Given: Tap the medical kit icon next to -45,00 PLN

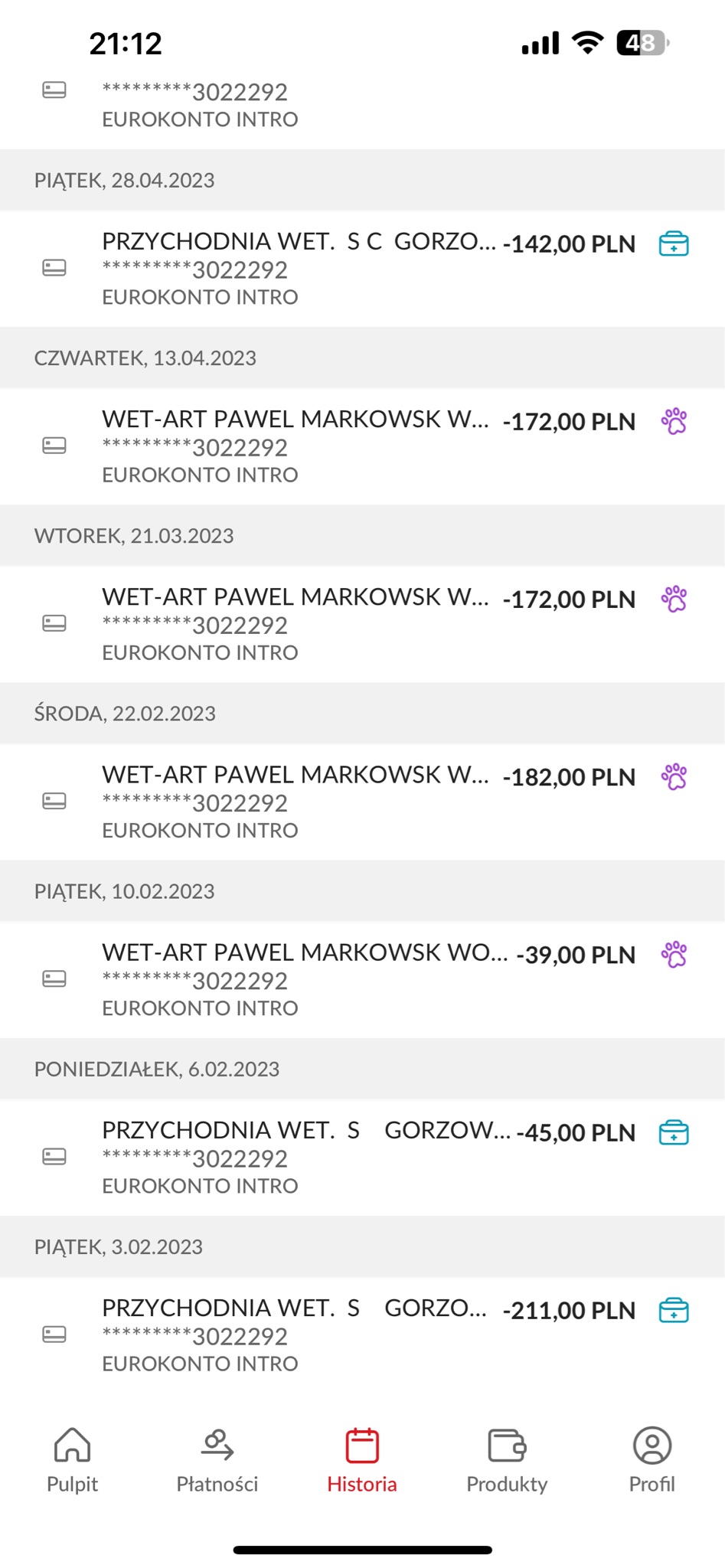Looking at the screenshot, I should [674, 1132].
